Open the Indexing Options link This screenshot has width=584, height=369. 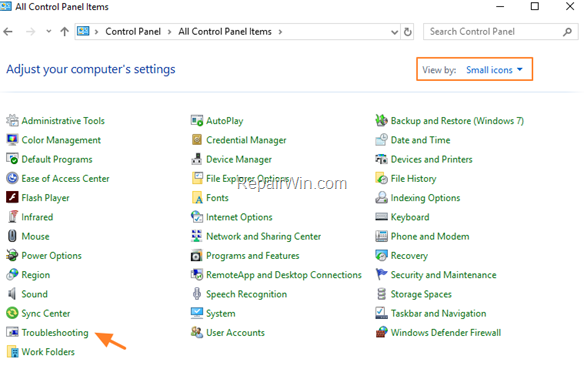tap(425, 198)
